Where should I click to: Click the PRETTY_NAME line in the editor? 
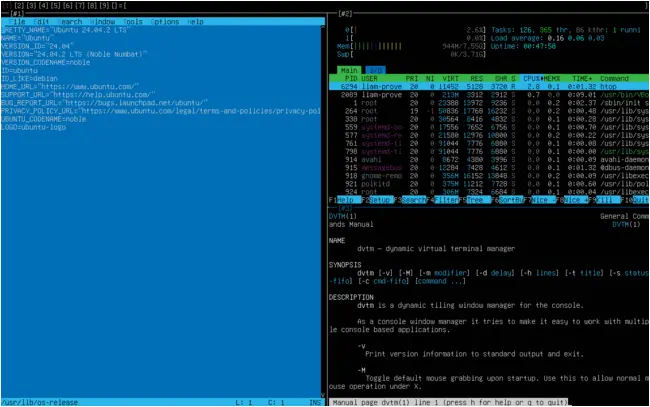pos(66,30)
